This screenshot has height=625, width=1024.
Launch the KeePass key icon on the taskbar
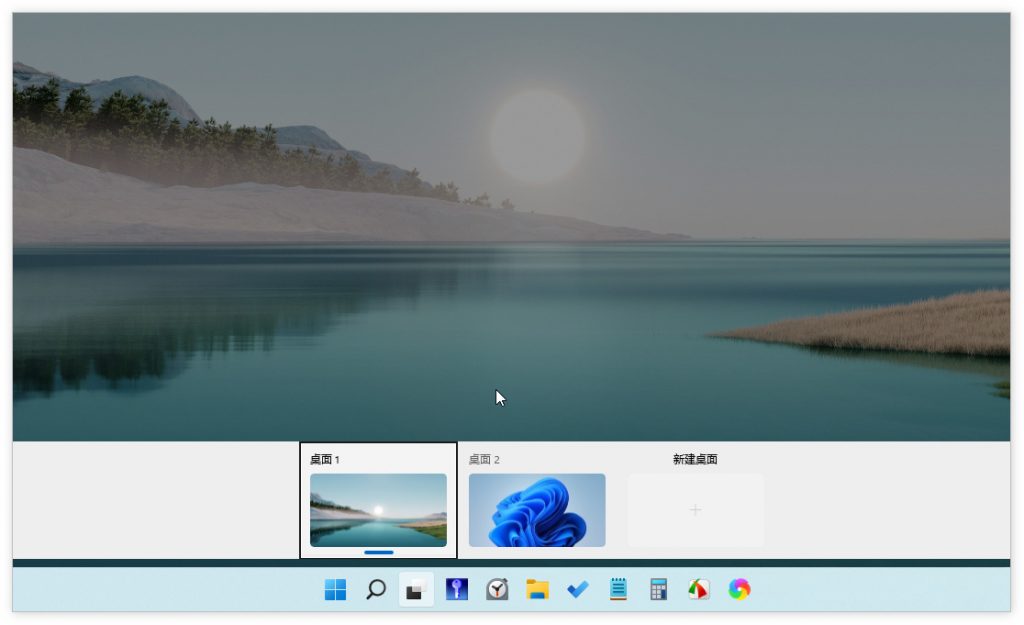[456, 590]
